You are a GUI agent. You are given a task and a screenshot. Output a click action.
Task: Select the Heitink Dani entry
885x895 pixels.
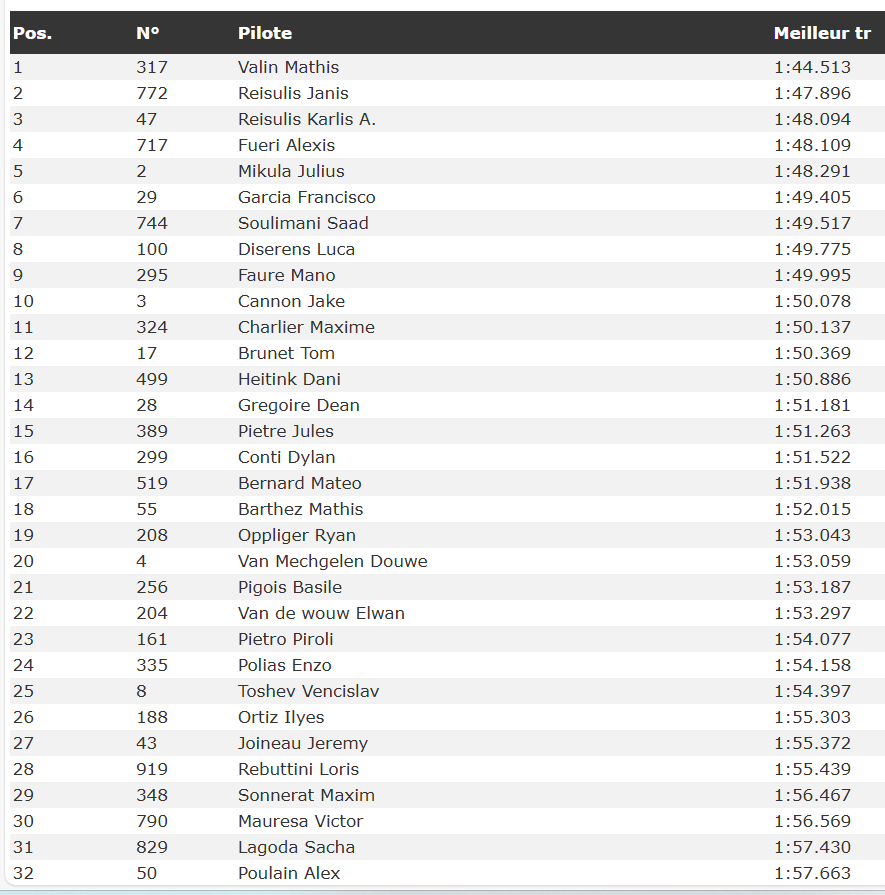pyautogui.click(x=289, y=379)
